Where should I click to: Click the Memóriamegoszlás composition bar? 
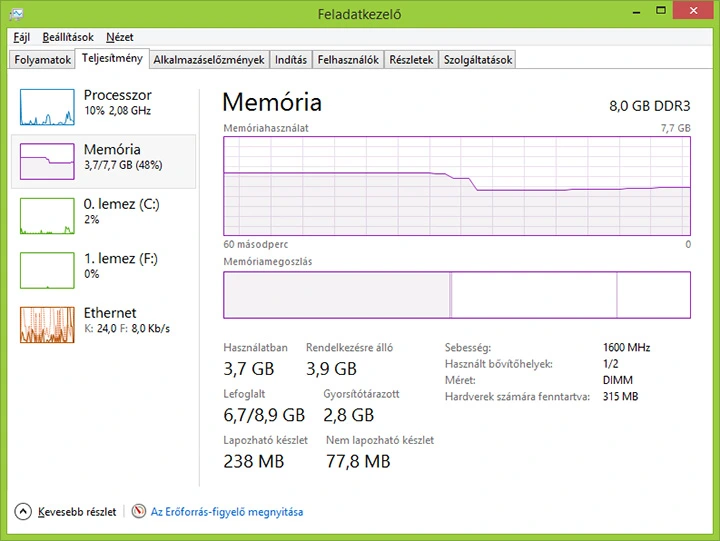[x=457, y=295]
